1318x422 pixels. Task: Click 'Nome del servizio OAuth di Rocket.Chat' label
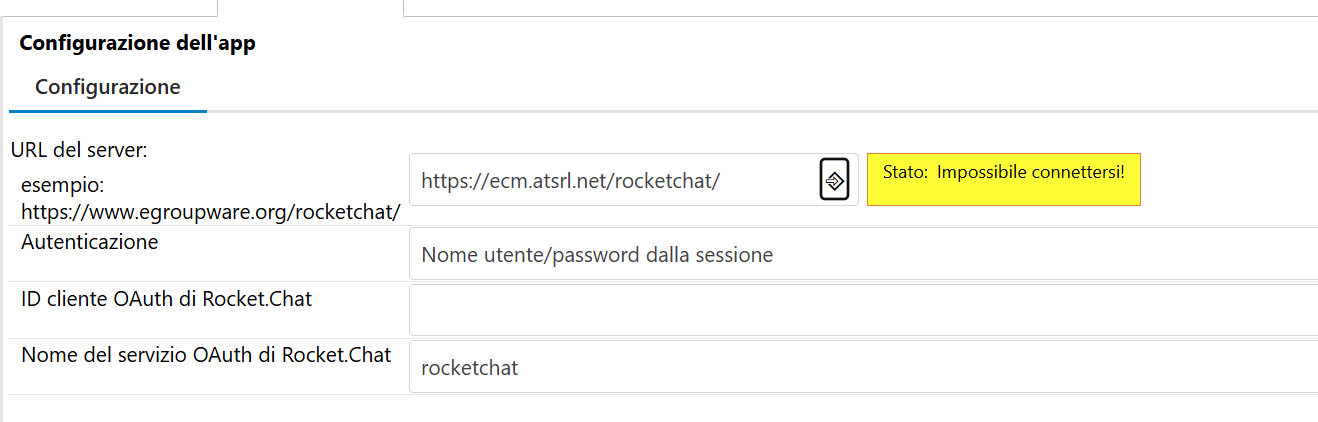[206, 355]
